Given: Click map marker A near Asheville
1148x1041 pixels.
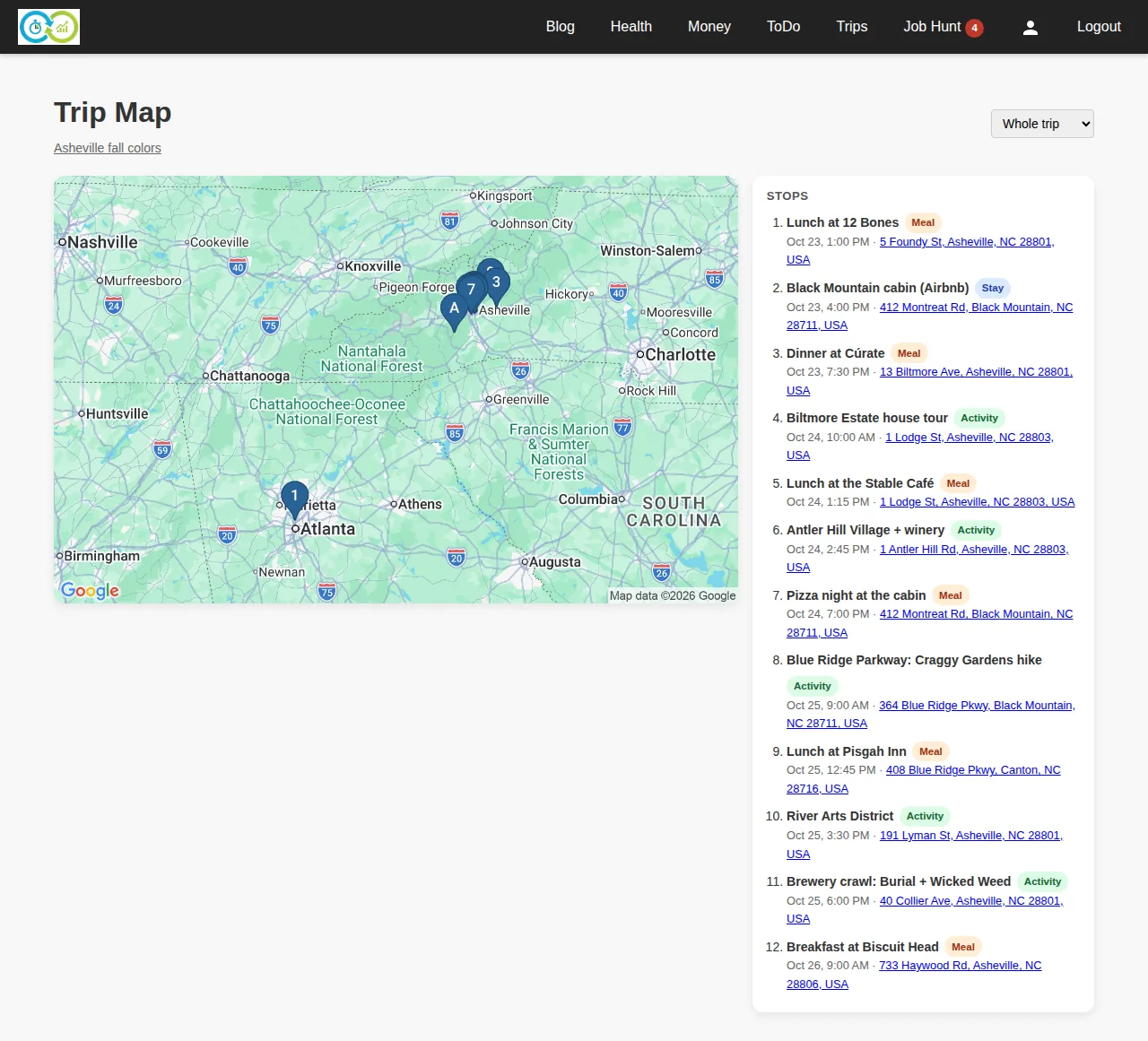Looking at the screenshot, I should (x=454, y=311).
